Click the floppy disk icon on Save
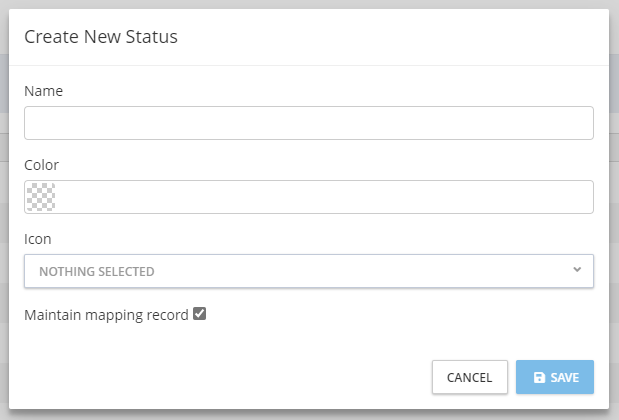The image size is (619, 420). point(539,378)
